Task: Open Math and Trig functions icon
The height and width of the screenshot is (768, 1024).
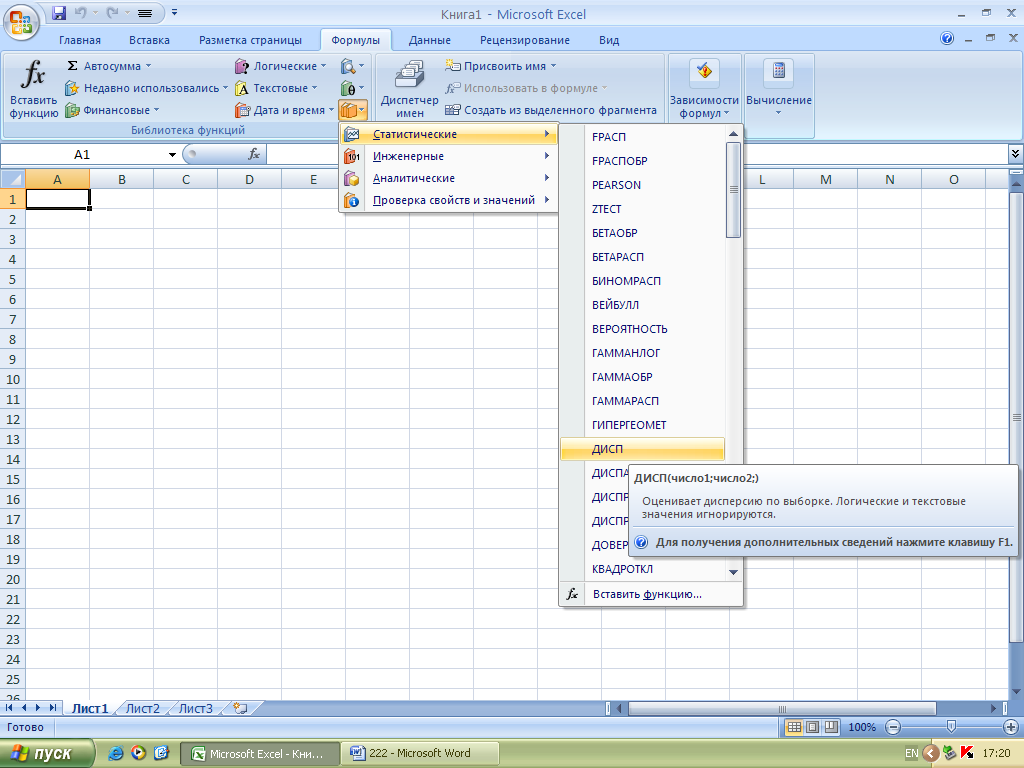Action: coord(353,88)
